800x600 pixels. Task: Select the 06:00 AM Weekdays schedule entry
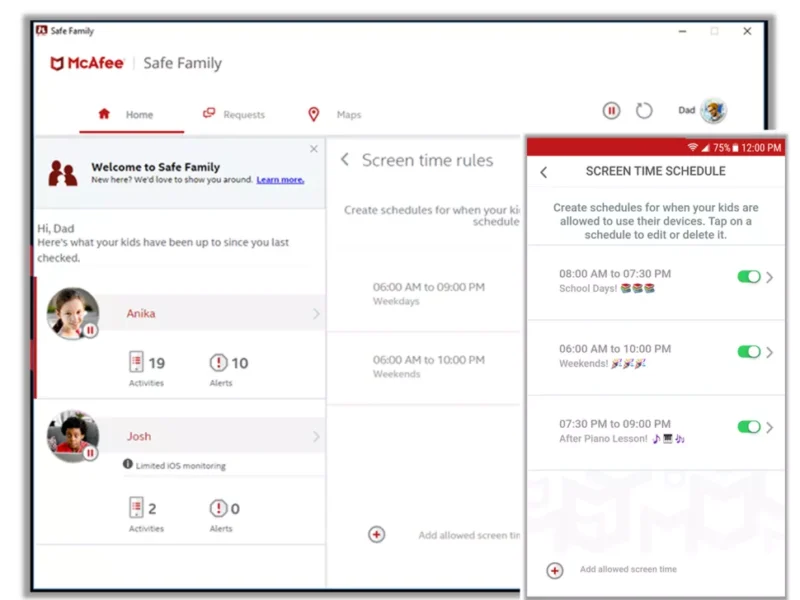[x=428, y=293]
